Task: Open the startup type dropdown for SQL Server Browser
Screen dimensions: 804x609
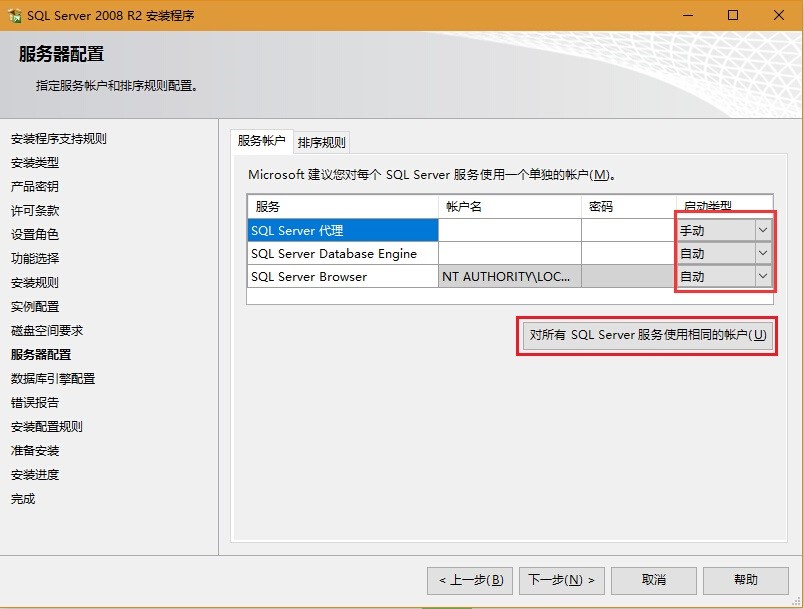Action: (x=763, y=276)
